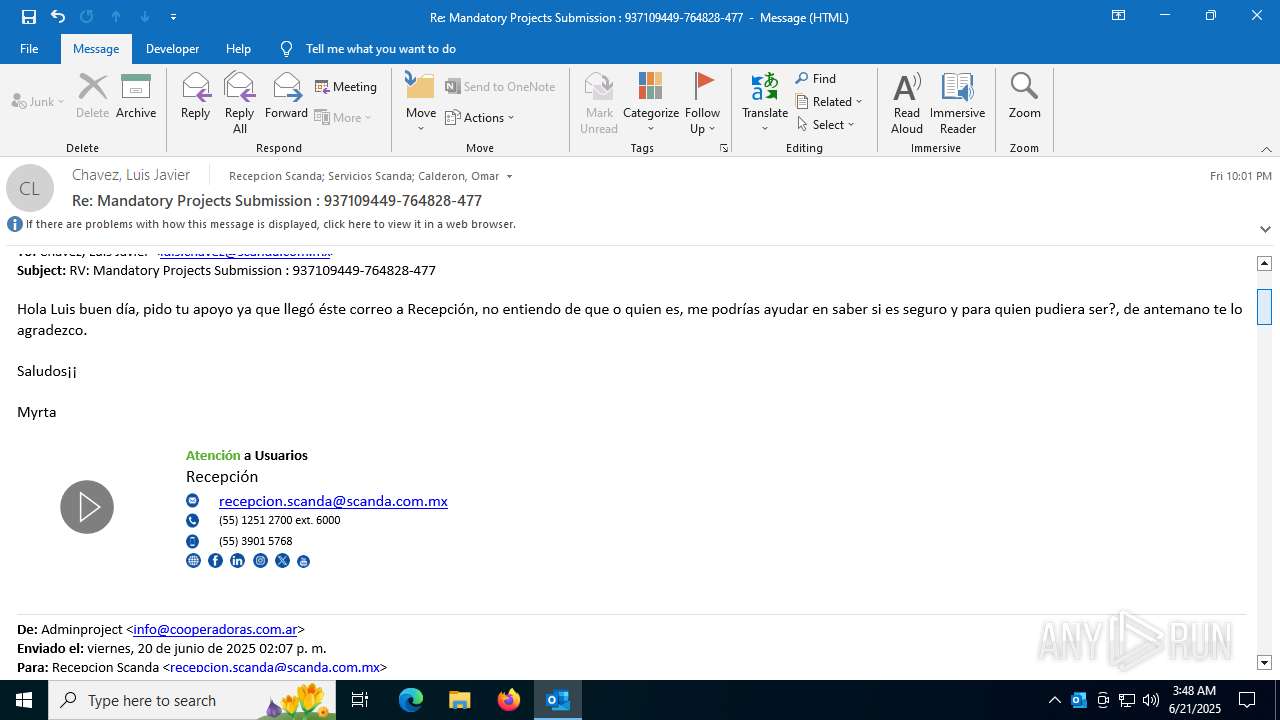Viewport: 1280px width, 720px height.
Task: Open notification center
Action: point(1247,700)
